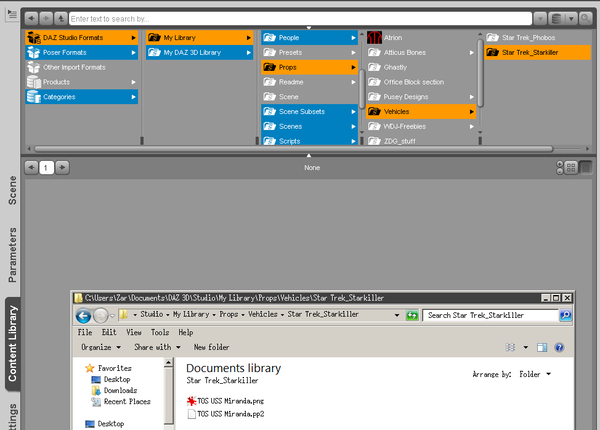Open the Atrion folder
The height and width of the screenshot is (430, 600).
coord(421,37)
